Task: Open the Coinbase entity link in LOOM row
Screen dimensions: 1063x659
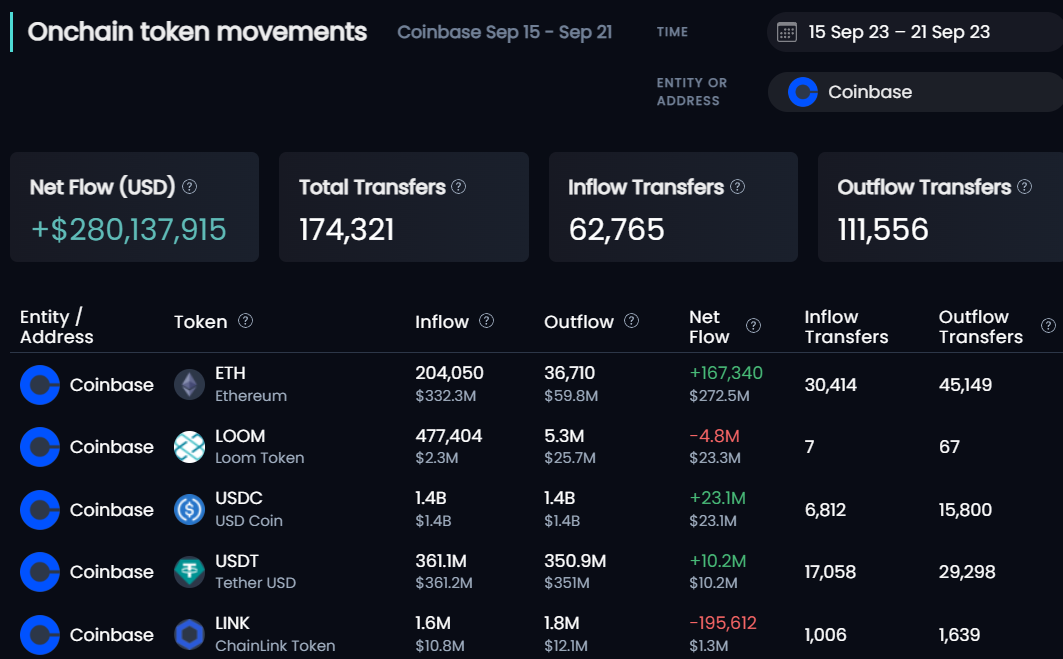Action: (x=112, y=447)
